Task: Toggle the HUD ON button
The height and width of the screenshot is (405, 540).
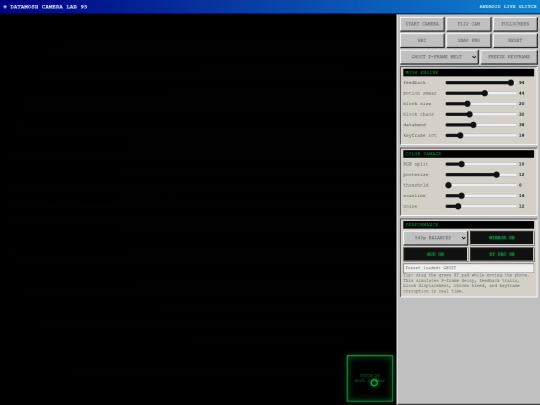Action: coord(436,254)
